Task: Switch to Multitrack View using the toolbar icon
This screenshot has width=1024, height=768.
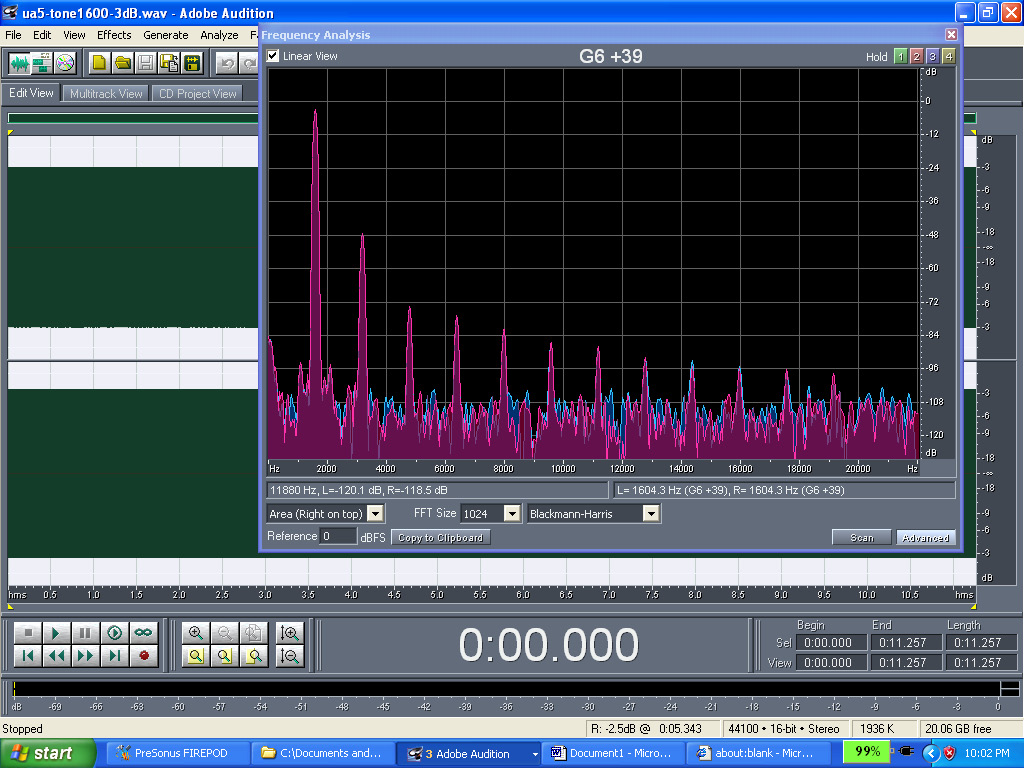Action: (42, 63)
